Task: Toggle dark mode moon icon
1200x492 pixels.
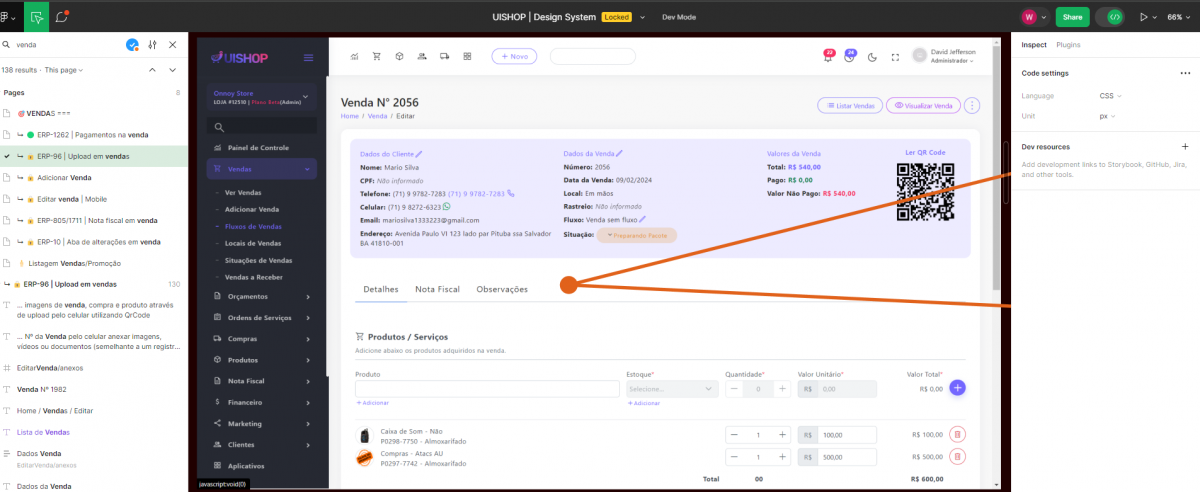Action: [872, 57]
